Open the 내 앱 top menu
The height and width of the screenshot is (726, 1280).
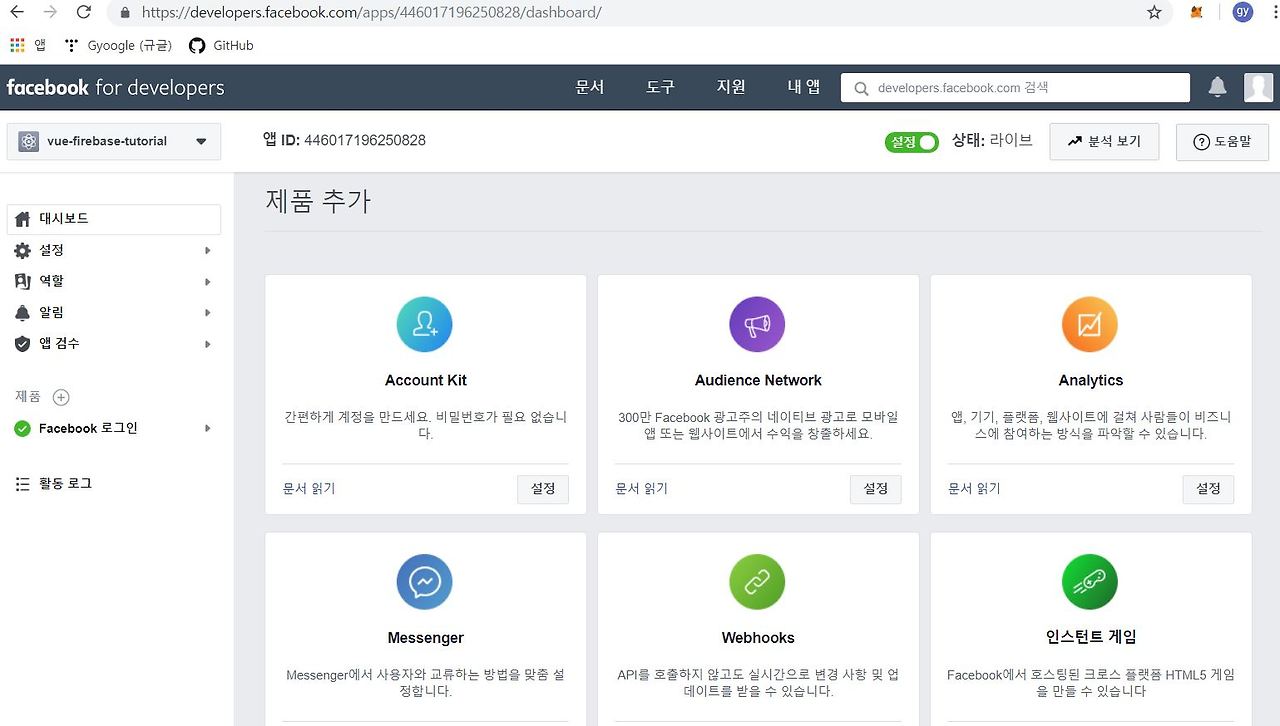click(x=804, y=87)
